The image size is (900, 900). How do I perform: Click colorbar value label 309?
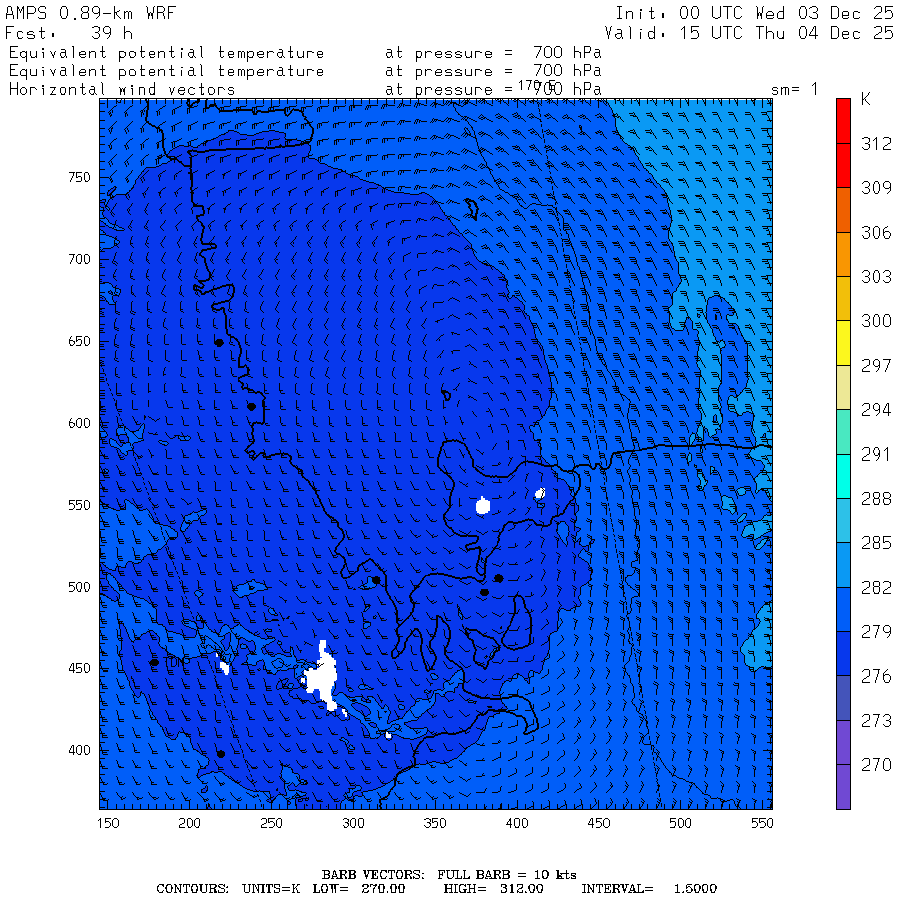tap(876, 188)
